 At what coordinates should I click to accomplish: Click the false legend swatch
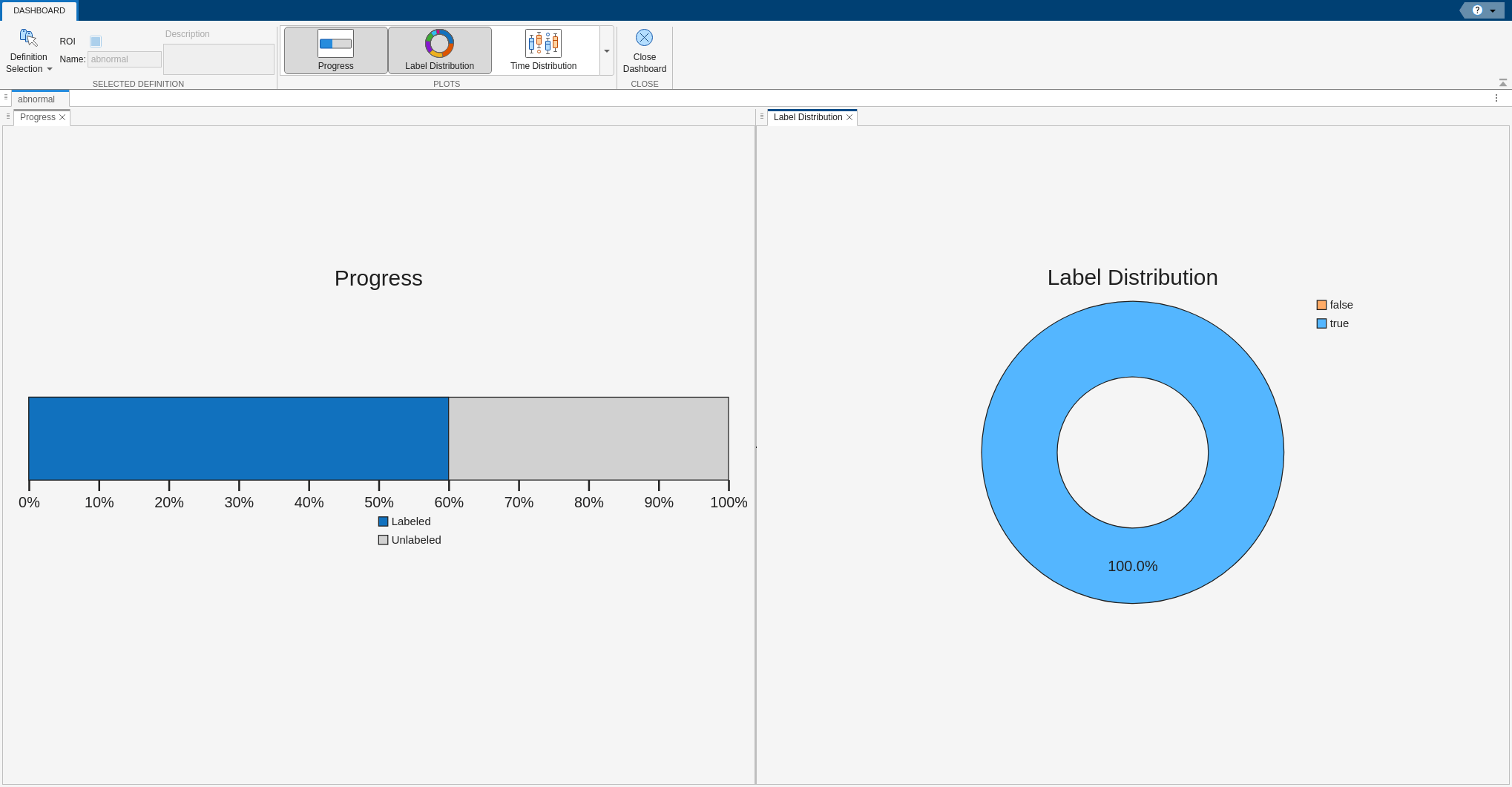[1321, 305]
